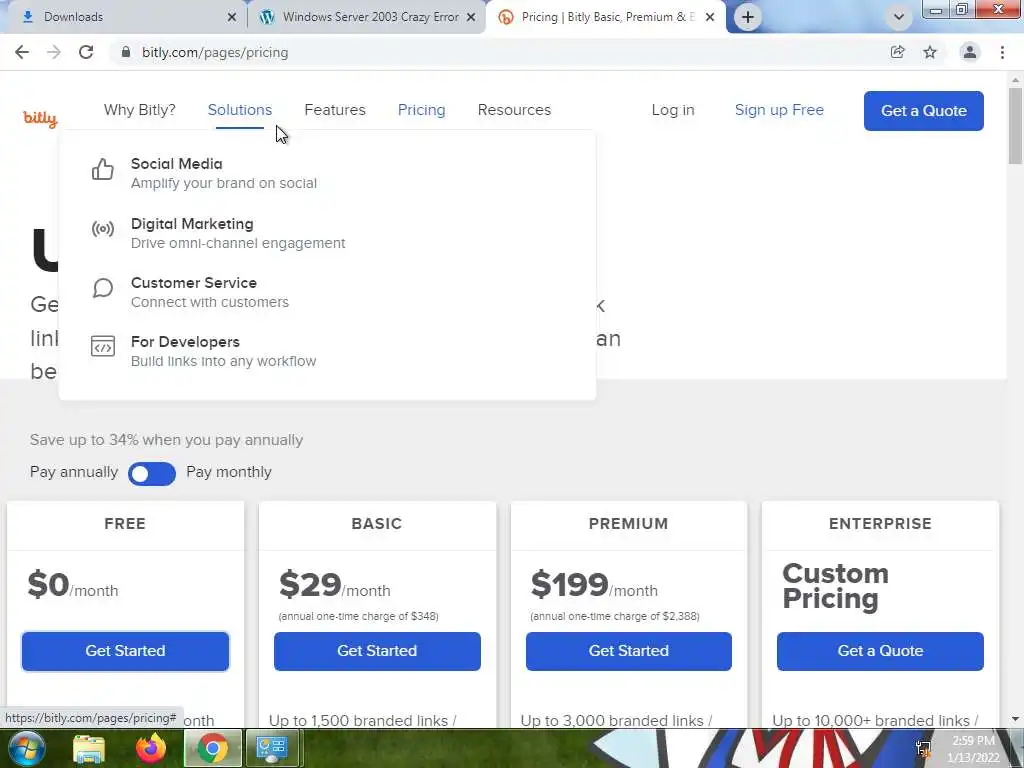Open the Why Bitly? menu

[x=140, y=110]
